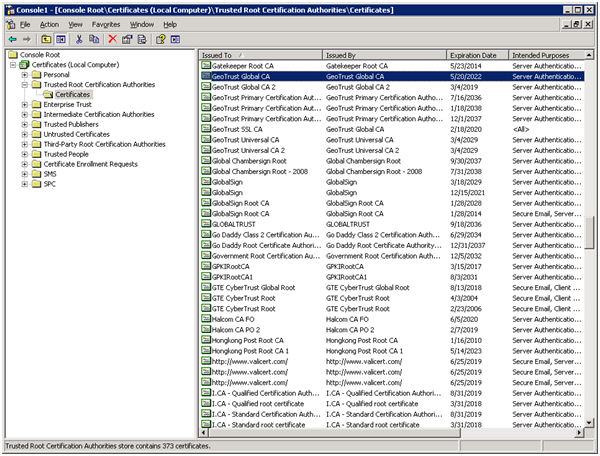Open the Help menu
The image size is (600, 456).
pyautogui.click(x=170, y=24)
